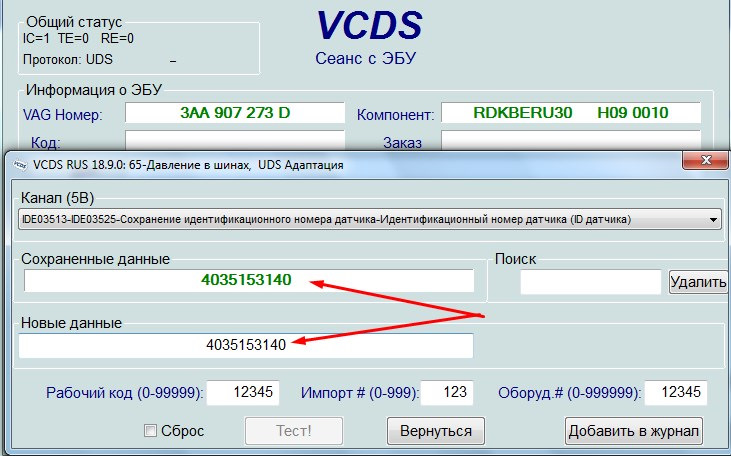Image resolution: width=731 pixels, height=456 pixels.
Task: Close the UDS Адаптация dialog
Action: click(706, 160)
